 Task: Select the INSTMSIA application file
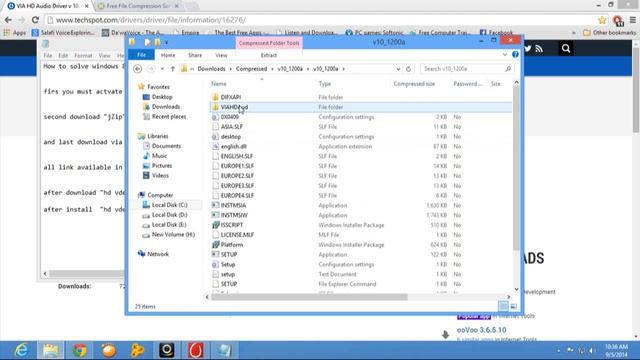pyautogui.click(x=233, y=205)
